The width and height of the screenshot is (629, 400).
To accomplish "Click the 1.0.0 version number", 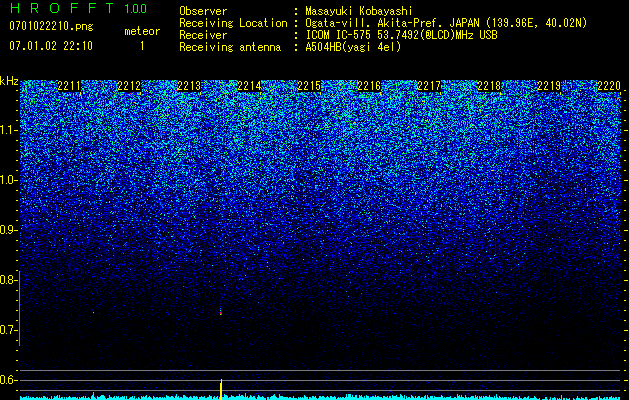I will (136, 9).
